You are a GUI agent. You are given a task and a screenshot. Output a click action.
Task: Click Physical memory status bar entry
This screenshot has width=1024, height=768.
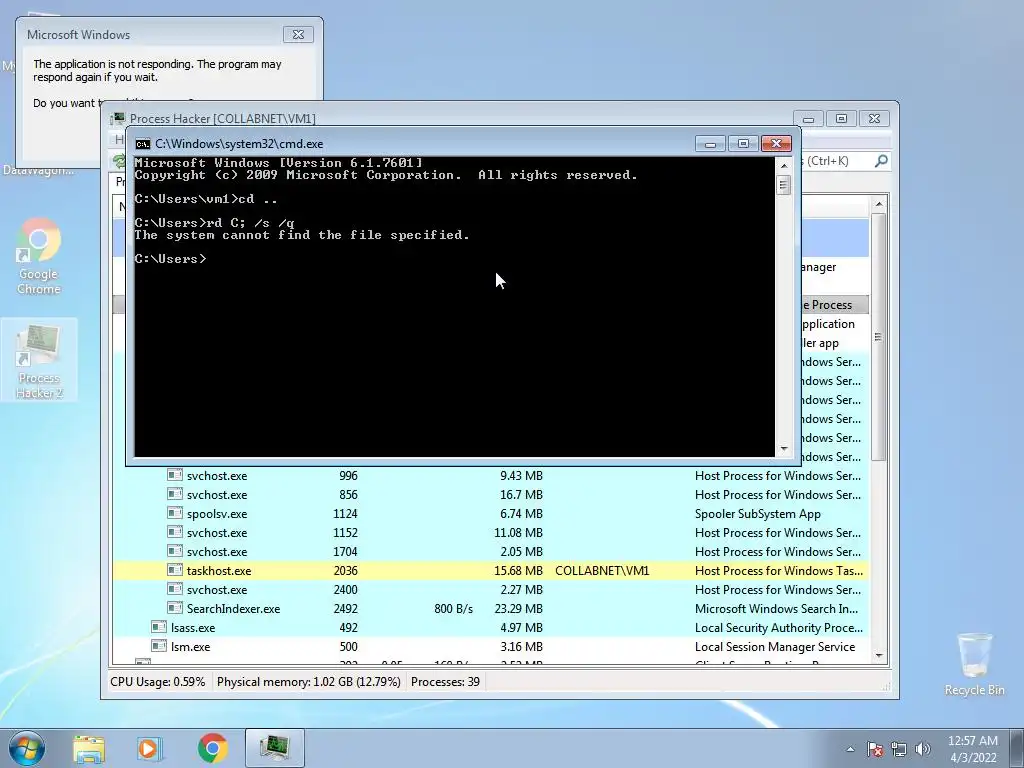[308, 682]
